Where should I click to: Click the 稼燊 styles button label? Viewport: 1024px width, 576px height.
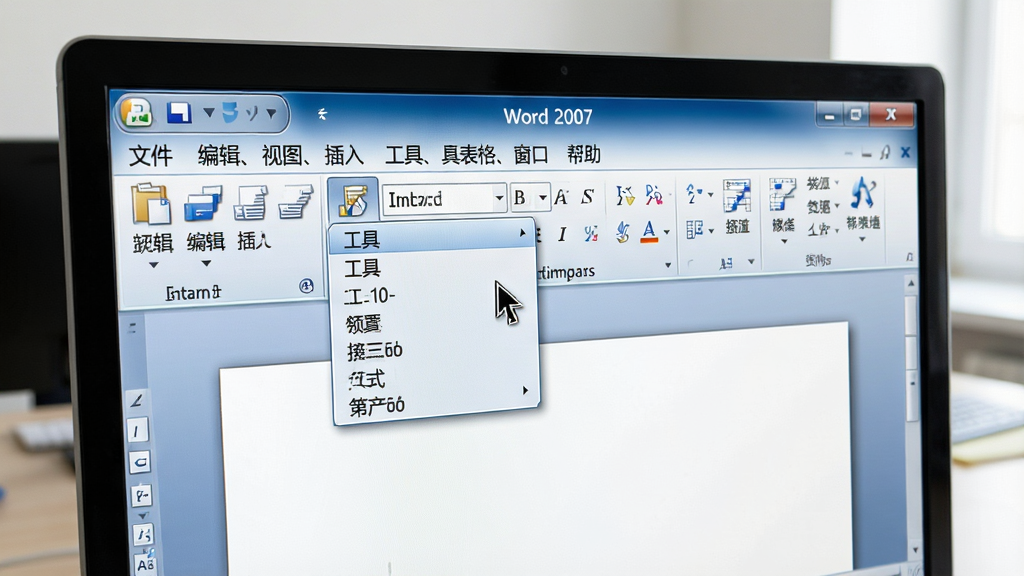(x=783, y=225)
